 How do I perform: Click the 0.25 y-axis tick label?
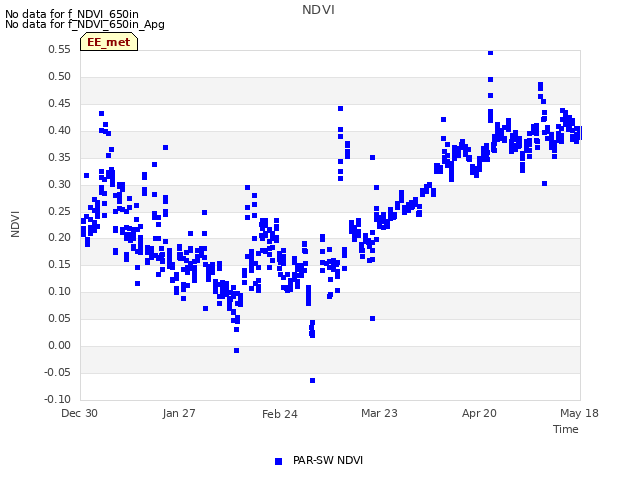[60, 211]
